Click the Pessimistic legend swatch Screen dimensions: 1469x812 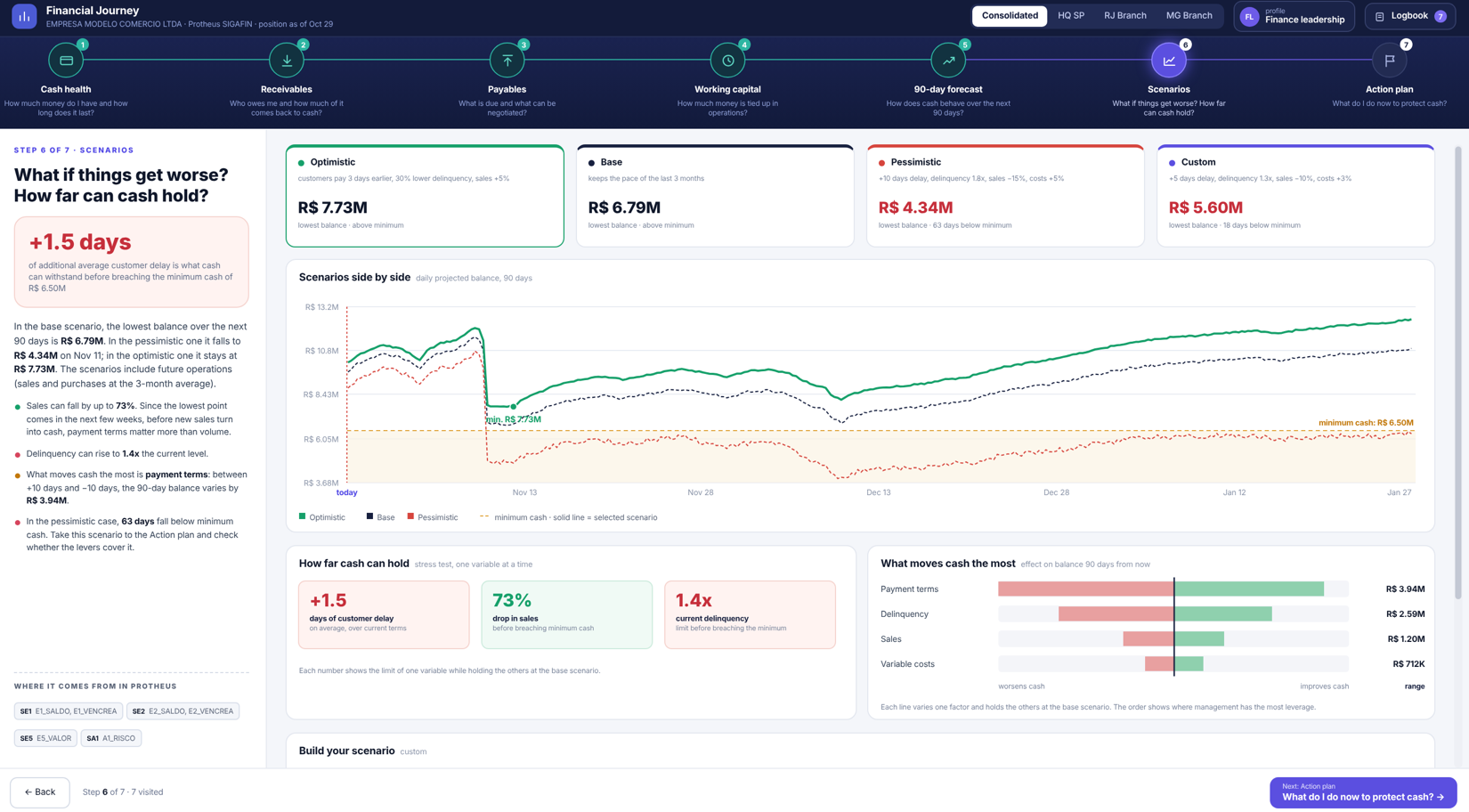(x=410, y=516)
